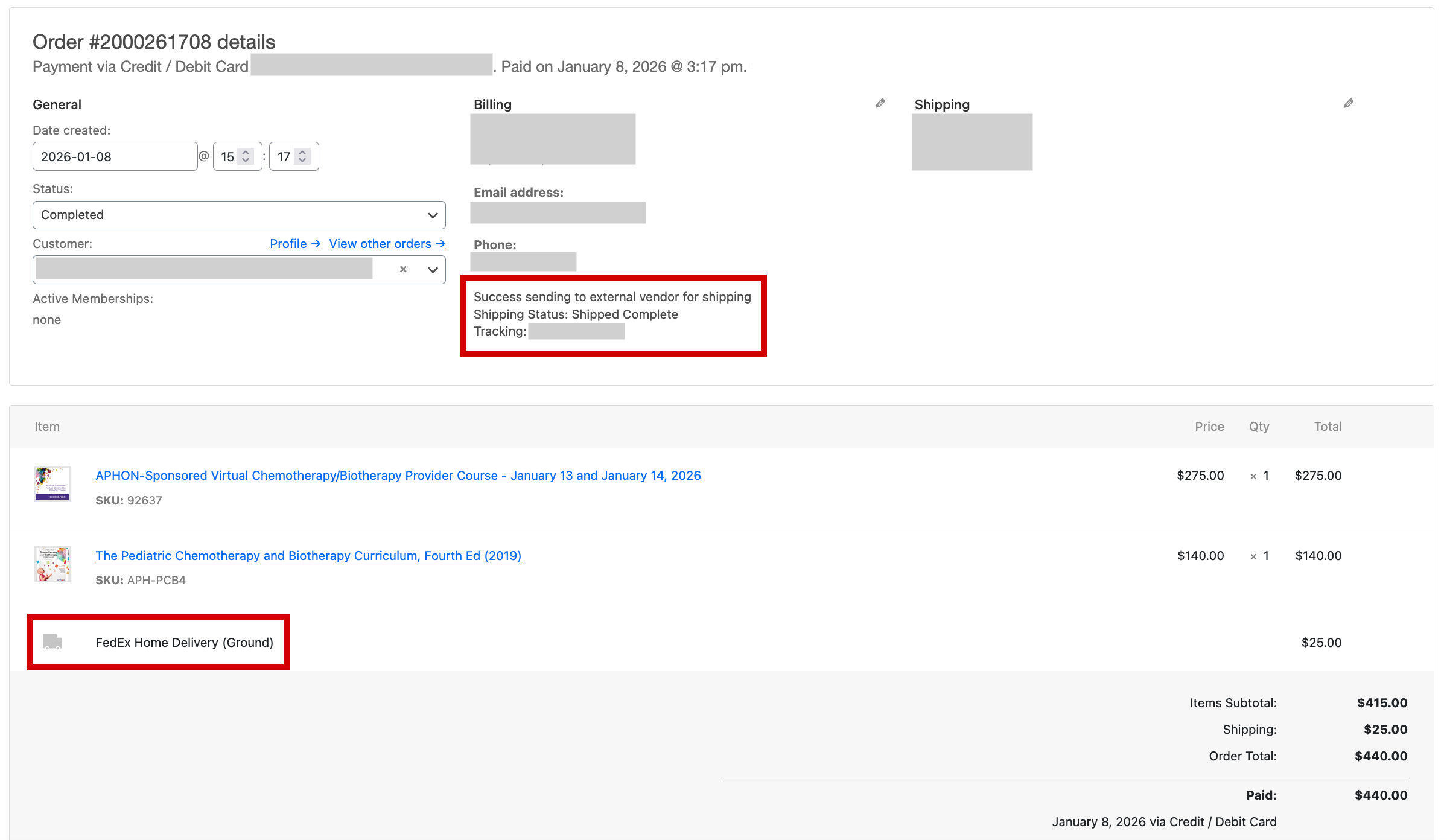Increase or decrease the hour value stepper
The width and height of the screenshot is (1447, 840).
[246, 156]
